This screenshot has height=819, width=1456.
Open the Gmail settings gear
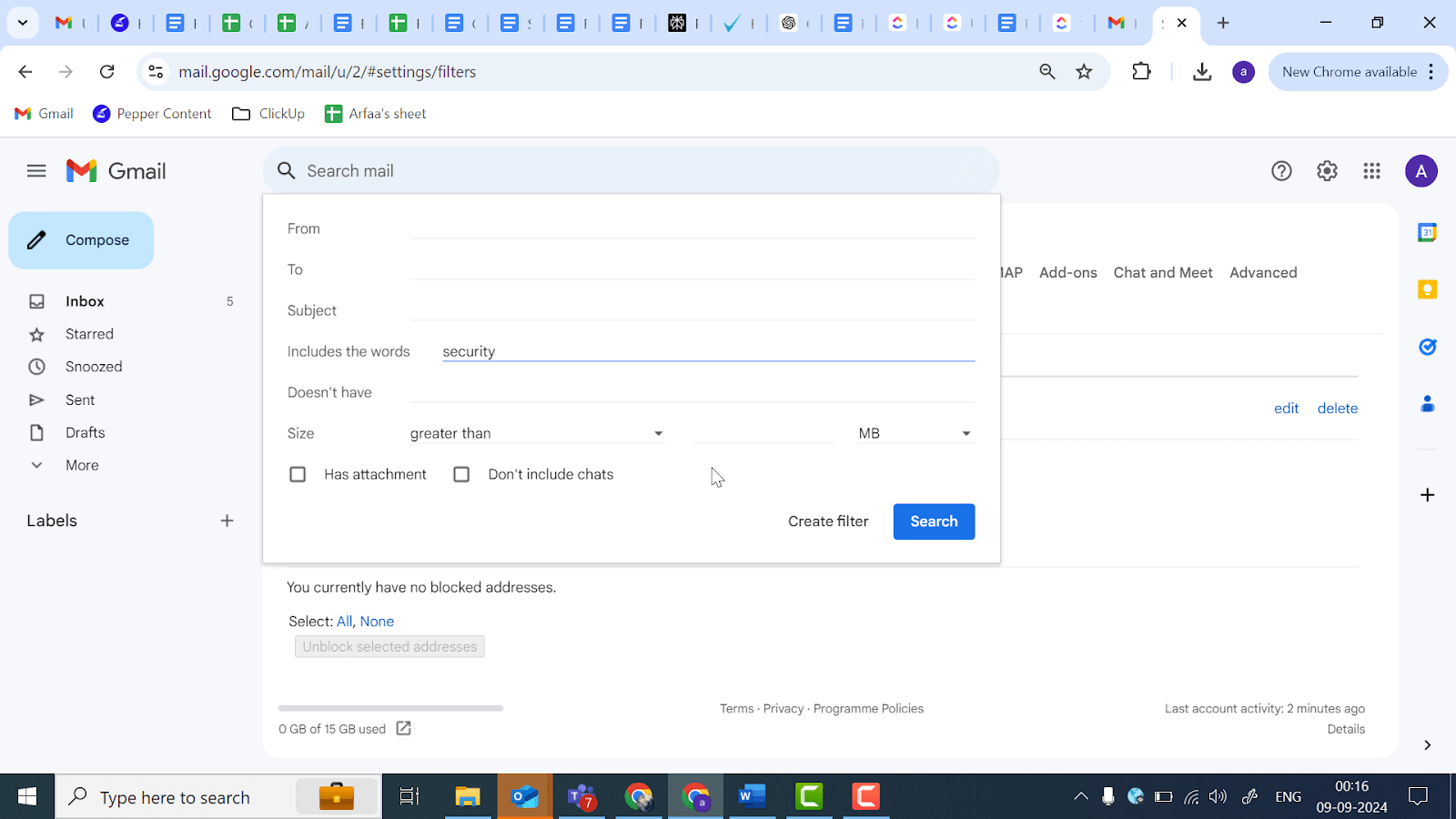pos(1326,170)
